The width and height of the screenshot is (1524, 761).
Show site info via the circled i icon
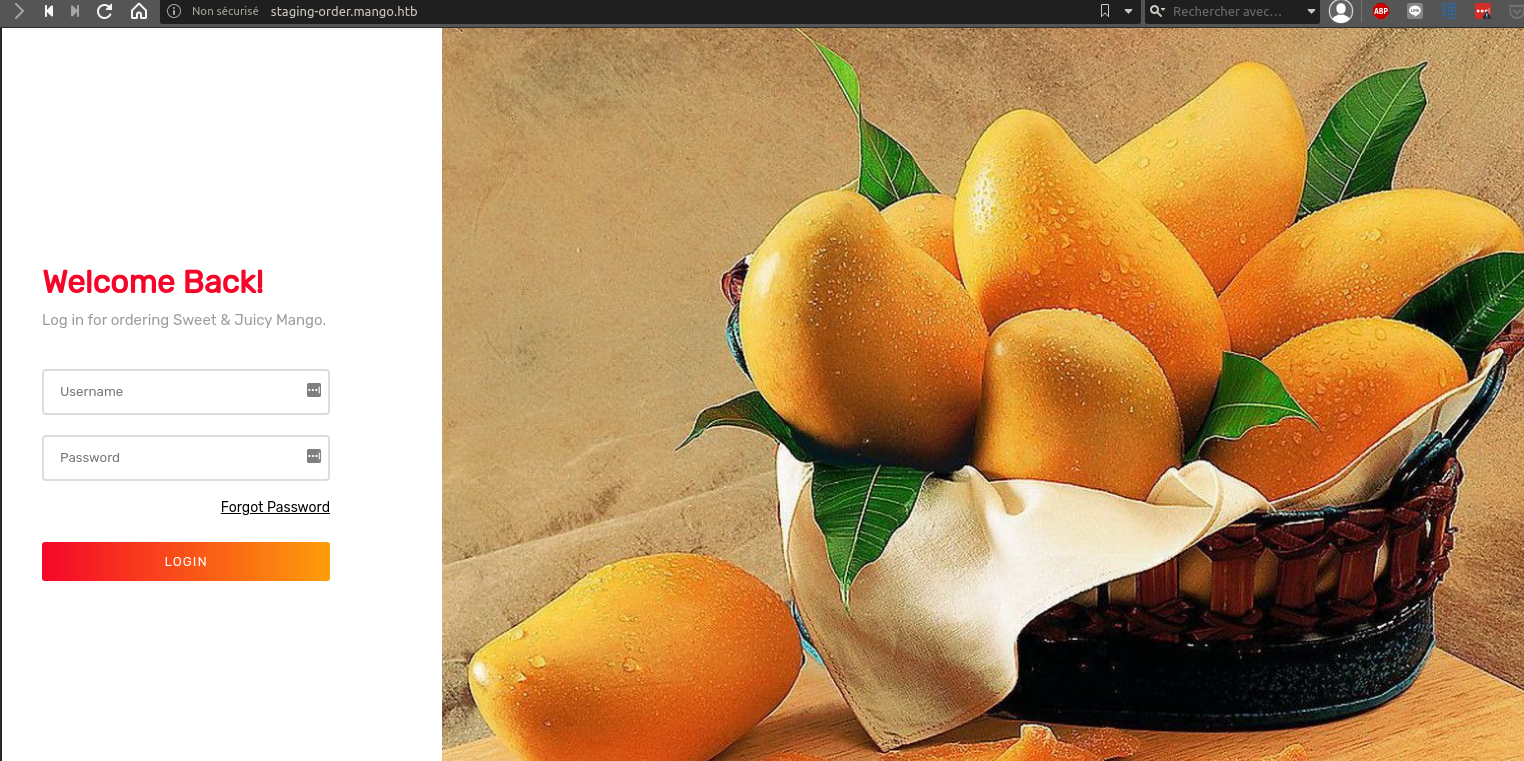174,12
